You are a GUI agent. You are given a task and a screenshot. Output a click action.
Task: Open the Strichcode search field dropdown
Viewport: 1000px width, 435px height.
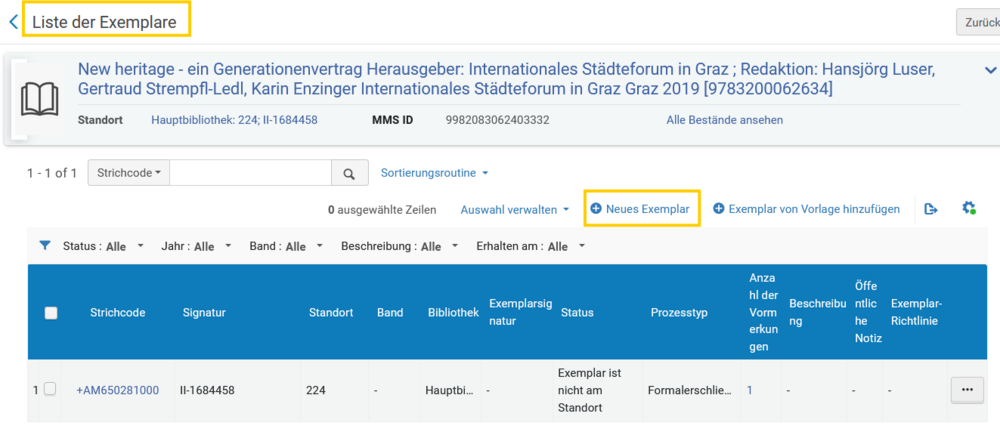(129, 173)
